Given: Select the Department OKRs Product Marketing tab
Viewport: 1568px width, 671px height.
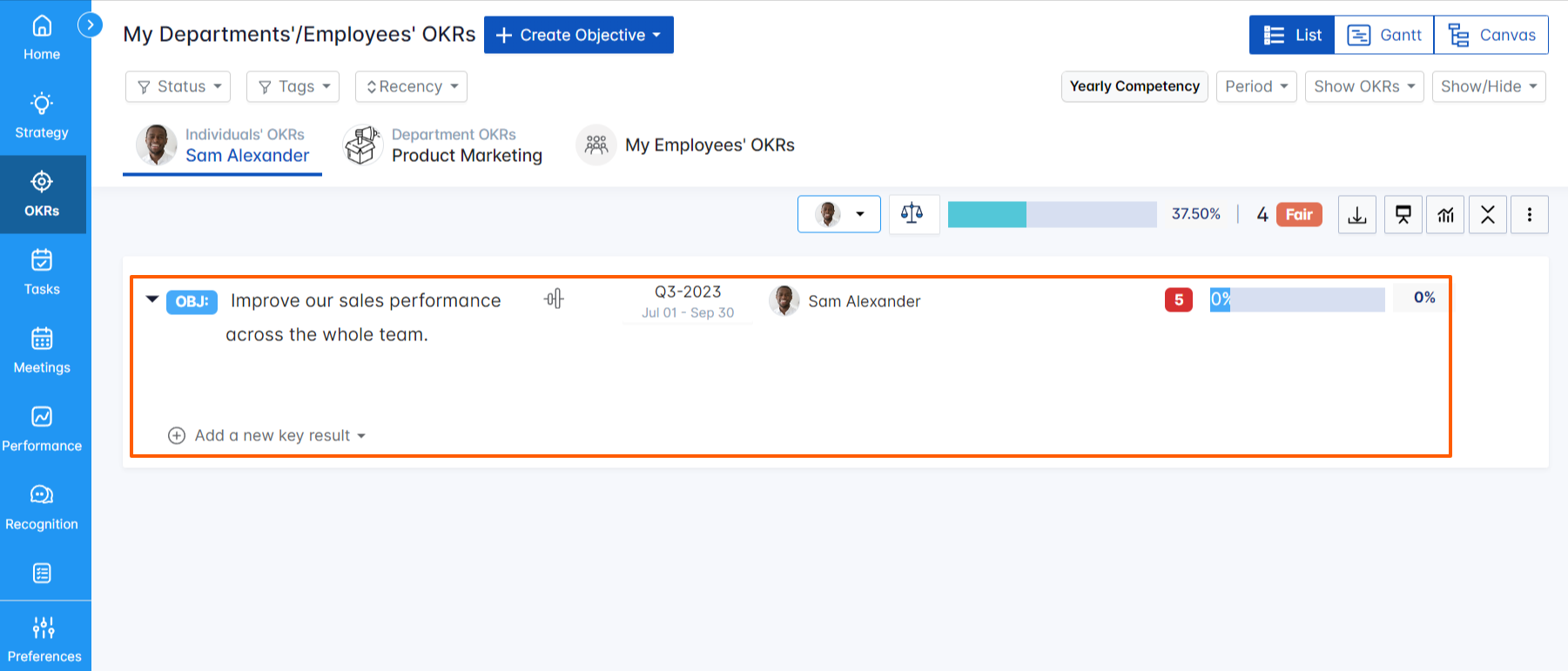Looking at the screenshot, I should click(444, 145).
